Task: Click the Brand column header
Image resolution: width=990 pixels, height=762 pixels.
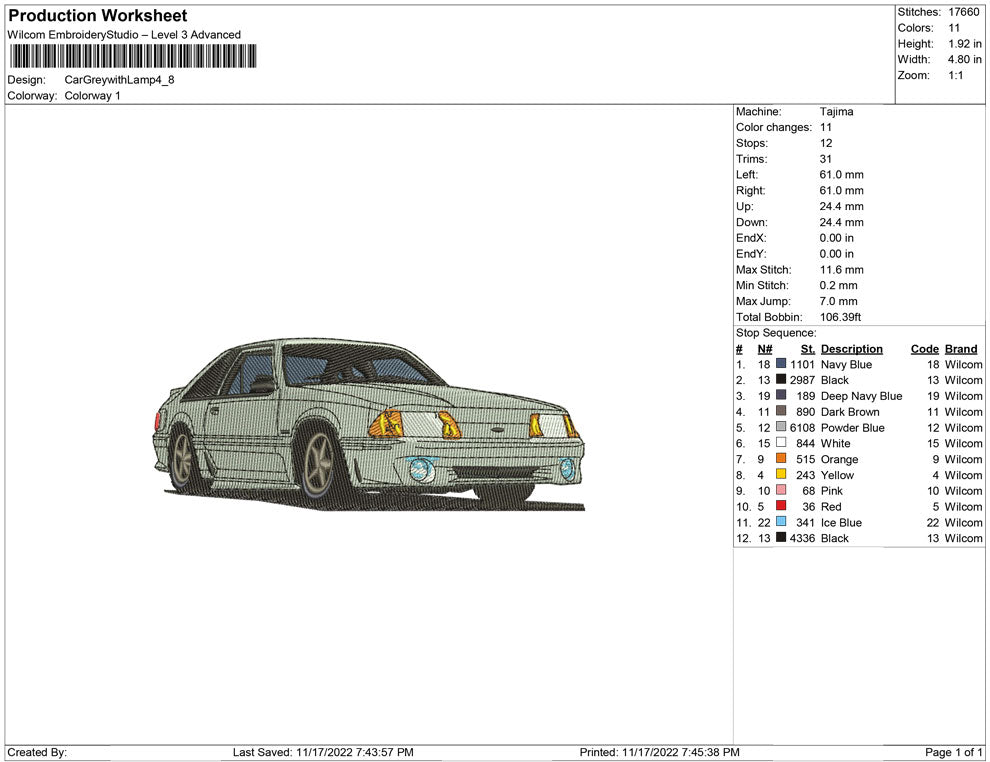Action: click(961, 349)
